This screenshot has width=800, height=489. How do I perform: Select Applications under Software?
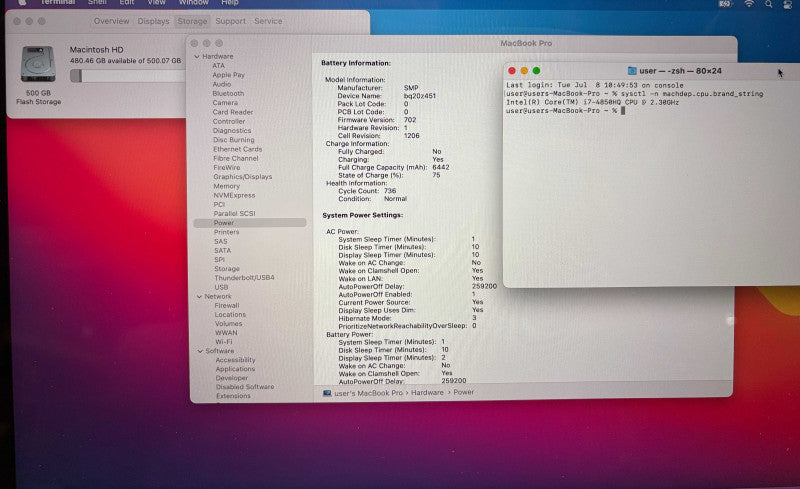pos(235,369)
